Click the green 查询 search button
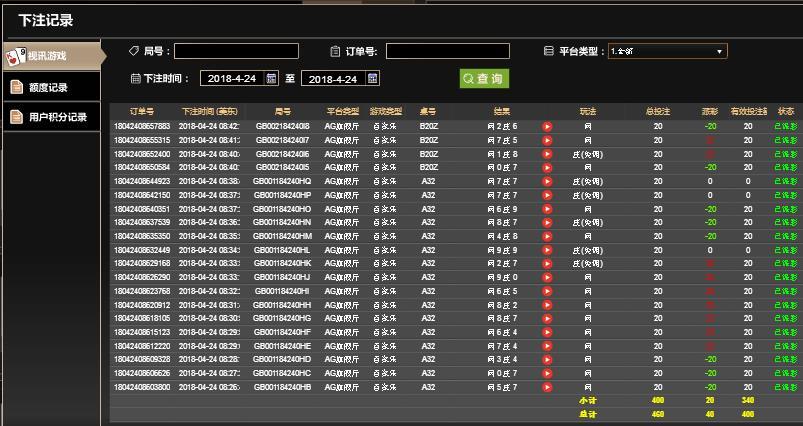 coord(484,78)
